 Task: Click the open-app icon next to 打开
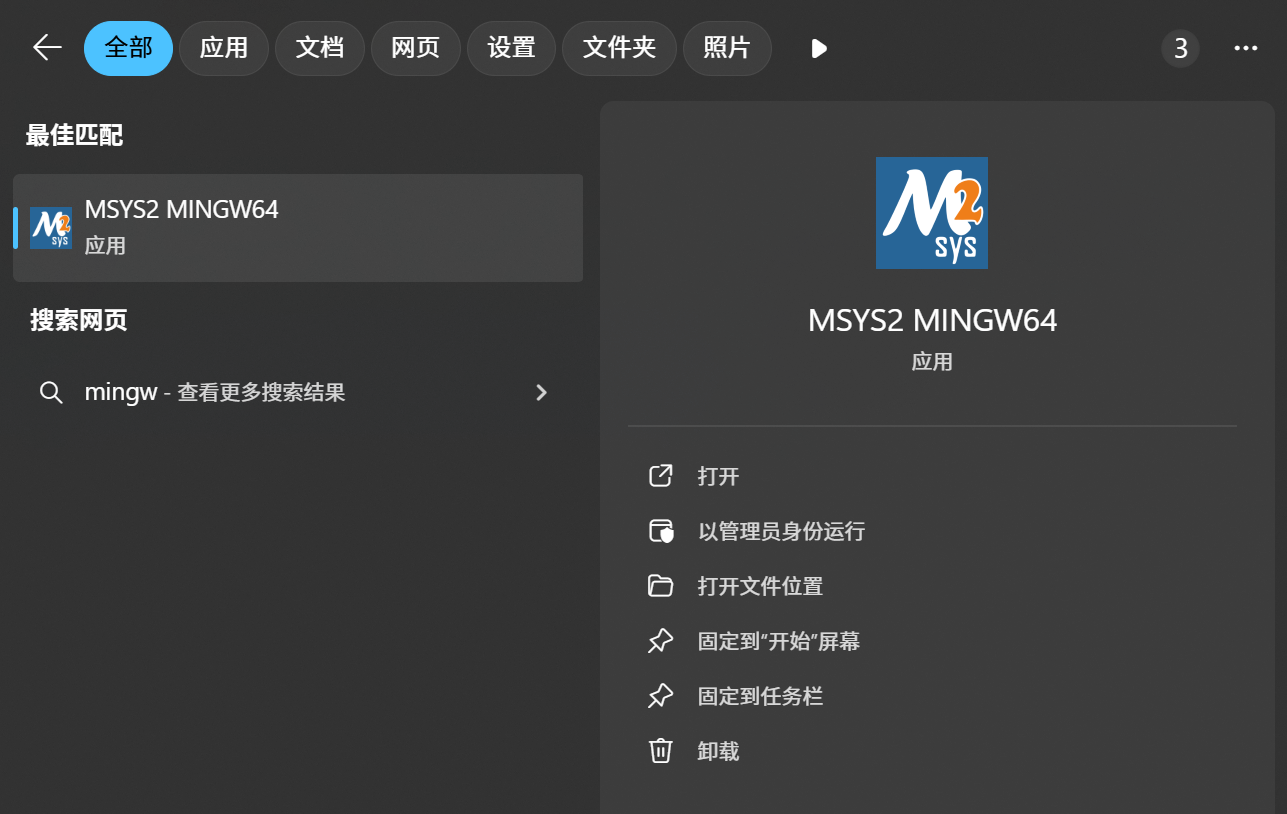[660, 476]
